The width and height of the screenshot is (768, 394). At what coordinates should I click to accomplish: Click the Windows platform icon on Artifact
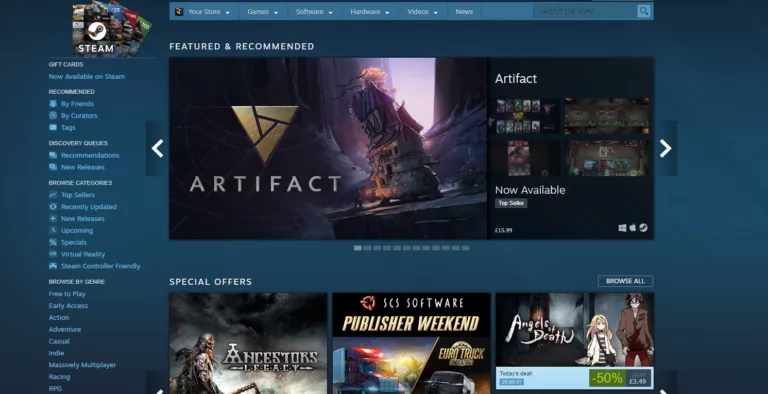click(622, 228)
